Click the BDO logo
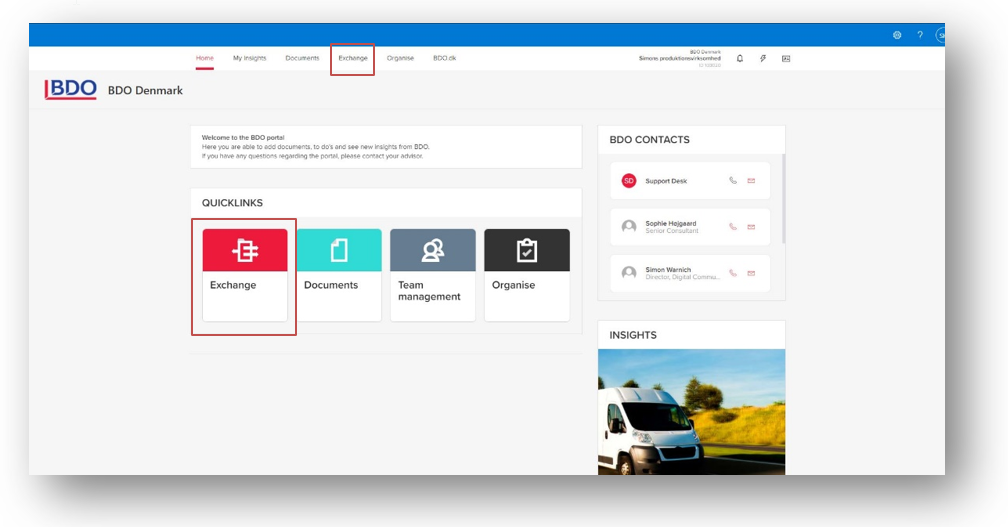1008x527 pixels. click(71, 89)
